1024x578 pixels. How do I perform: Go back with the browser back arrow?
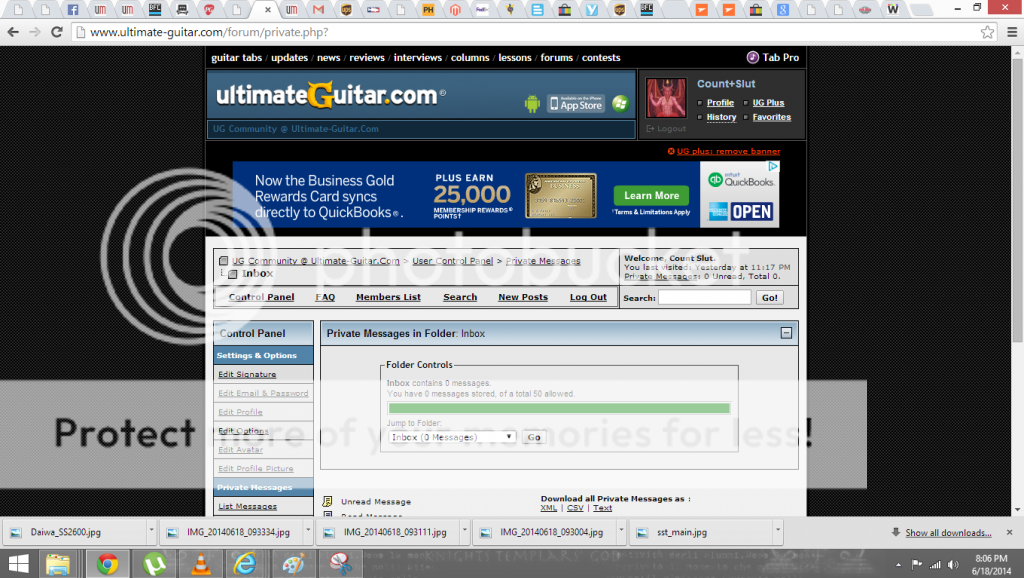(x=13, y=32)
